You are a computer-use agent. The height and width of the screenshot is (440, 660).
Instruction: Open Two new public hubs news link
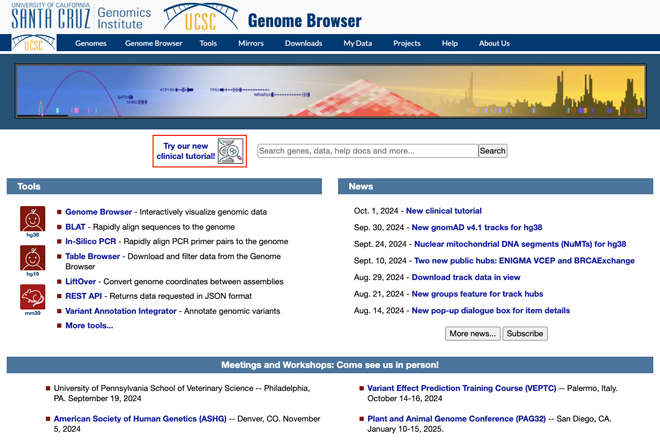(524, 261)
